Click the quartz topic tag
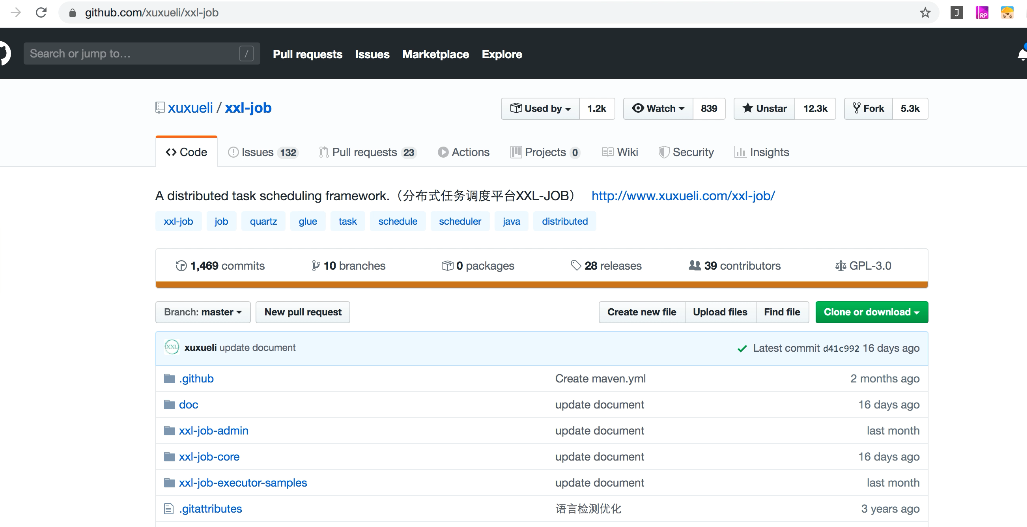1027x527 pixels. 263,221
